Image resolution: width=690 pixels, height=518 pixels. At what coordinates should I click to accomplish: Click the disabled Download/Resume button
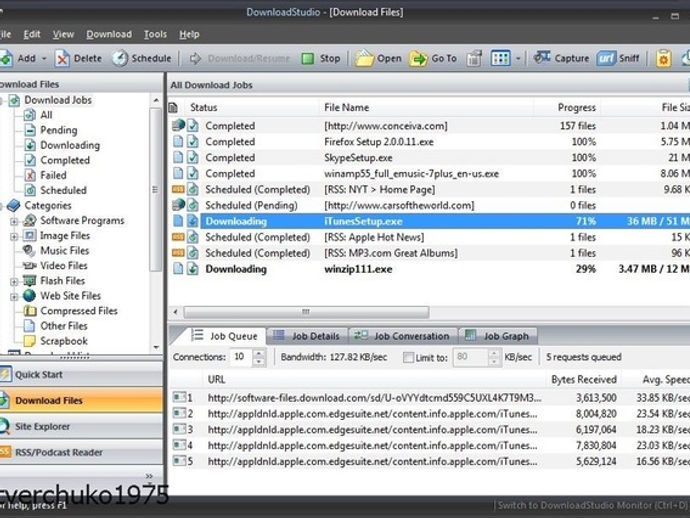tap(240, 58)
